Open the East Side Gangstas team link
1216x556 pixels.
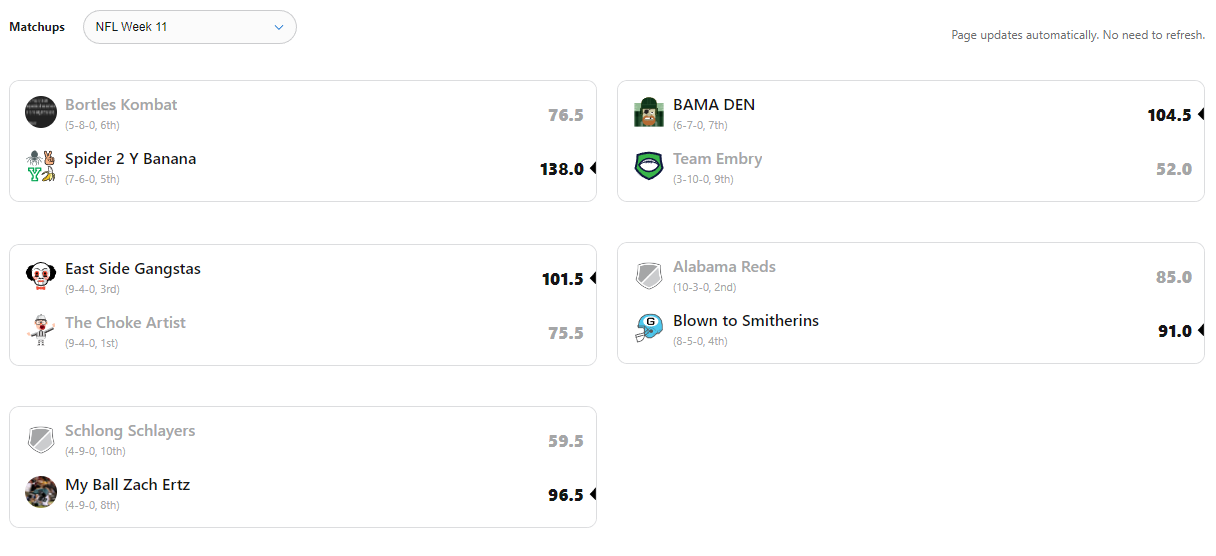[133, 269]
